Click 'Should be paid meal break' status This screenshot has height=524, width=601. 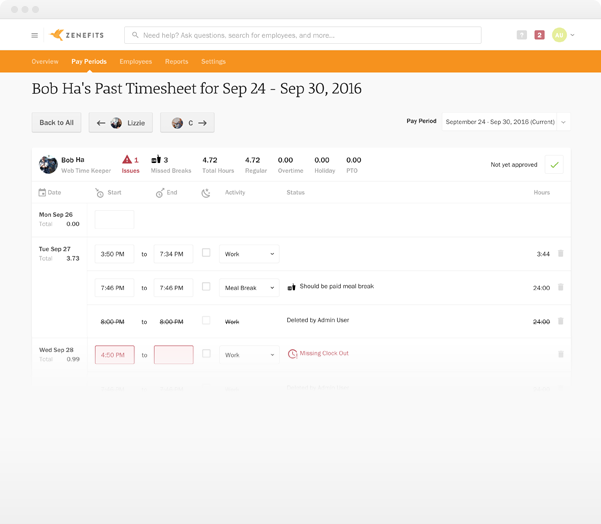pyautogui.click(x=337, y=286)
